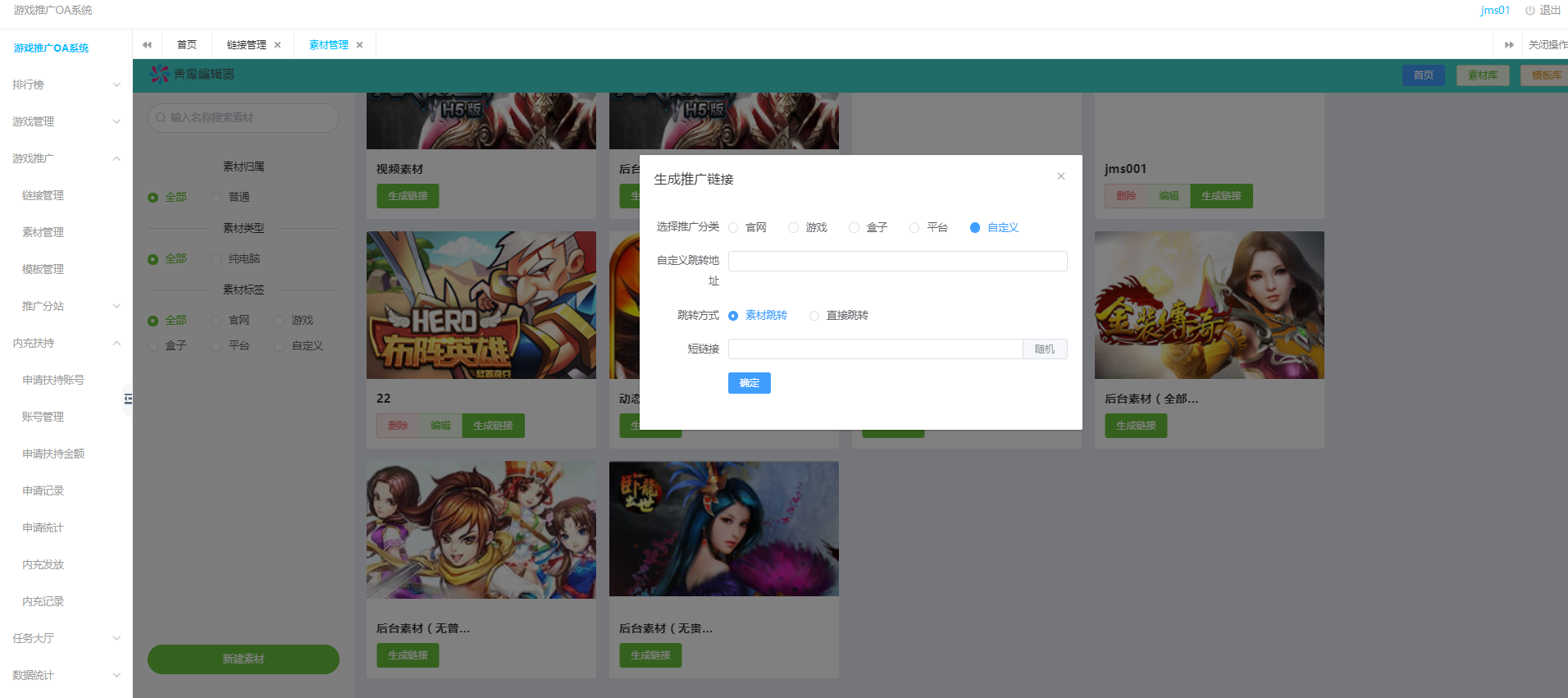Collapse the 游戏推广 sidebar section

tap(66, 158)
